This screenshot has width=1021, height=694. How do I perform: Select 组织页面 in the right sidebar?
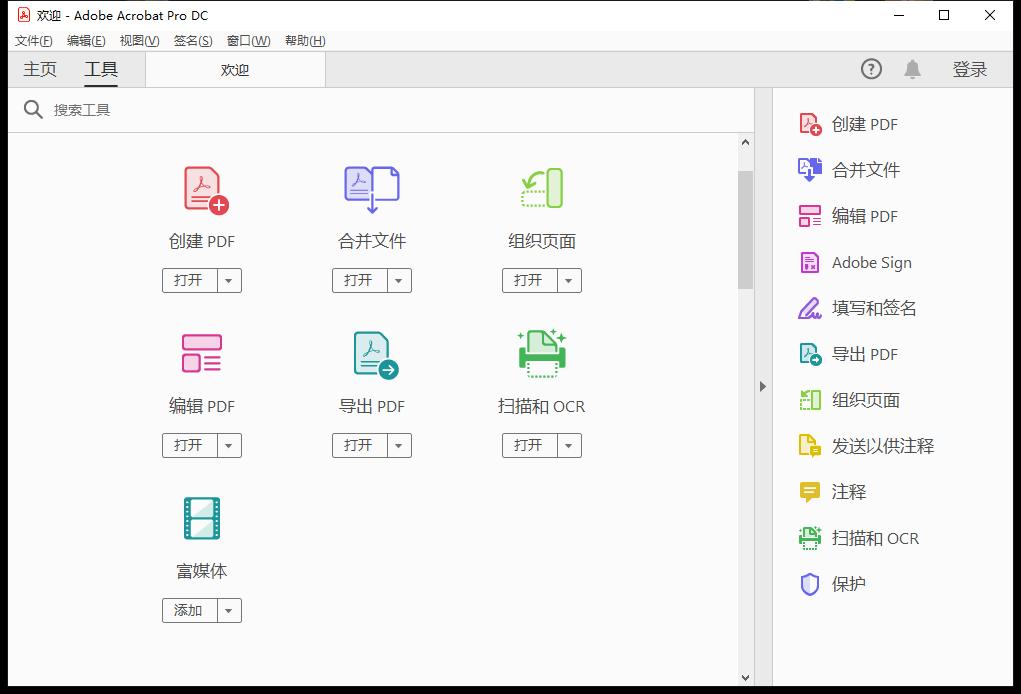coord(849,400)
